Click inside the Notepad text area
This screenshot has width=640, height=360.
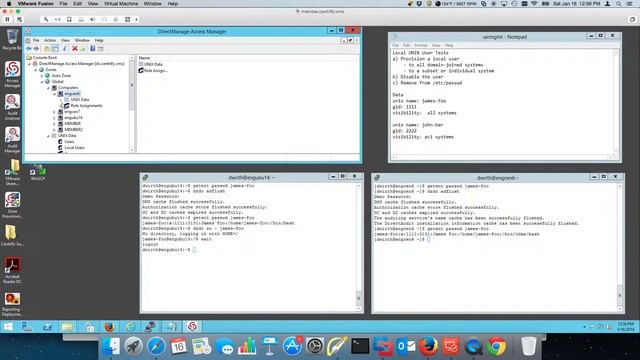pyautogui.click(x=502, y=102)
